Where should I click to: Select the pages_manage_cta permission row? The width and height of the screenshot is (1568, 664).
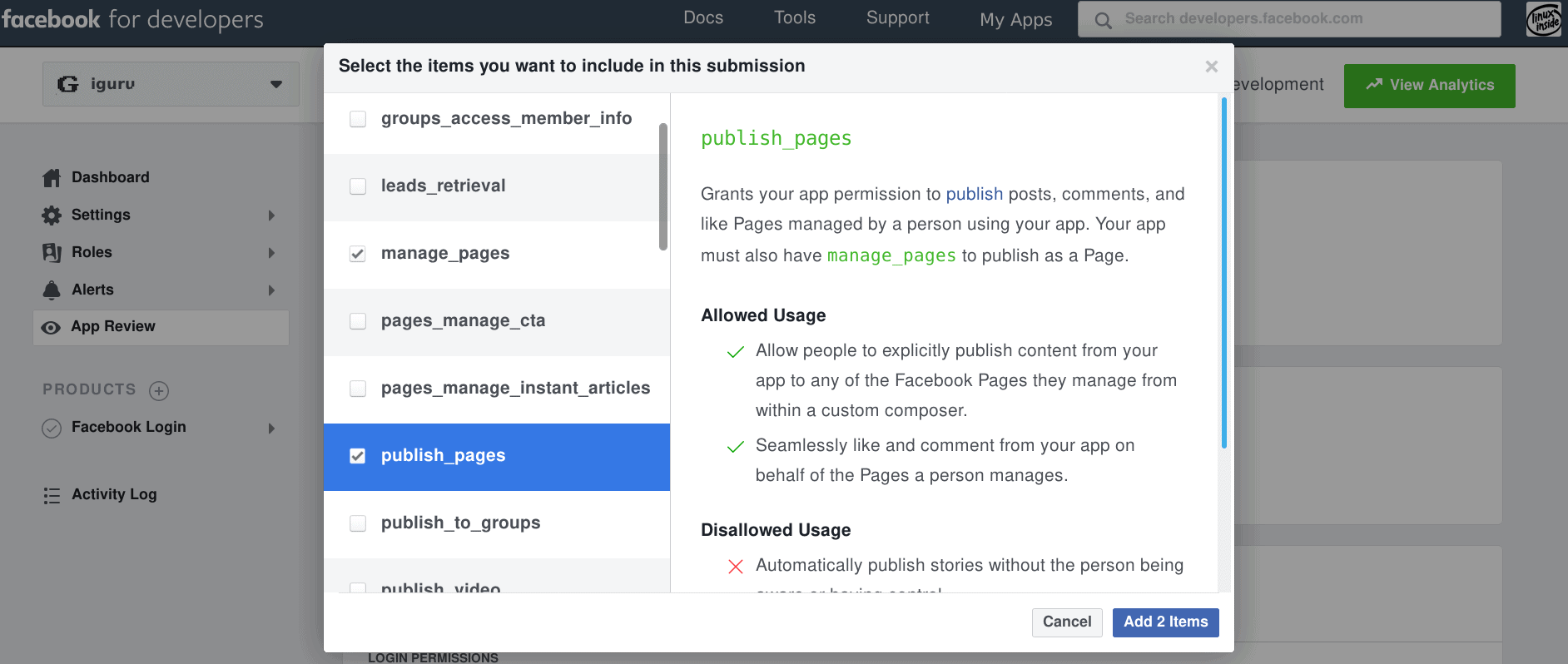coord(497,322)
